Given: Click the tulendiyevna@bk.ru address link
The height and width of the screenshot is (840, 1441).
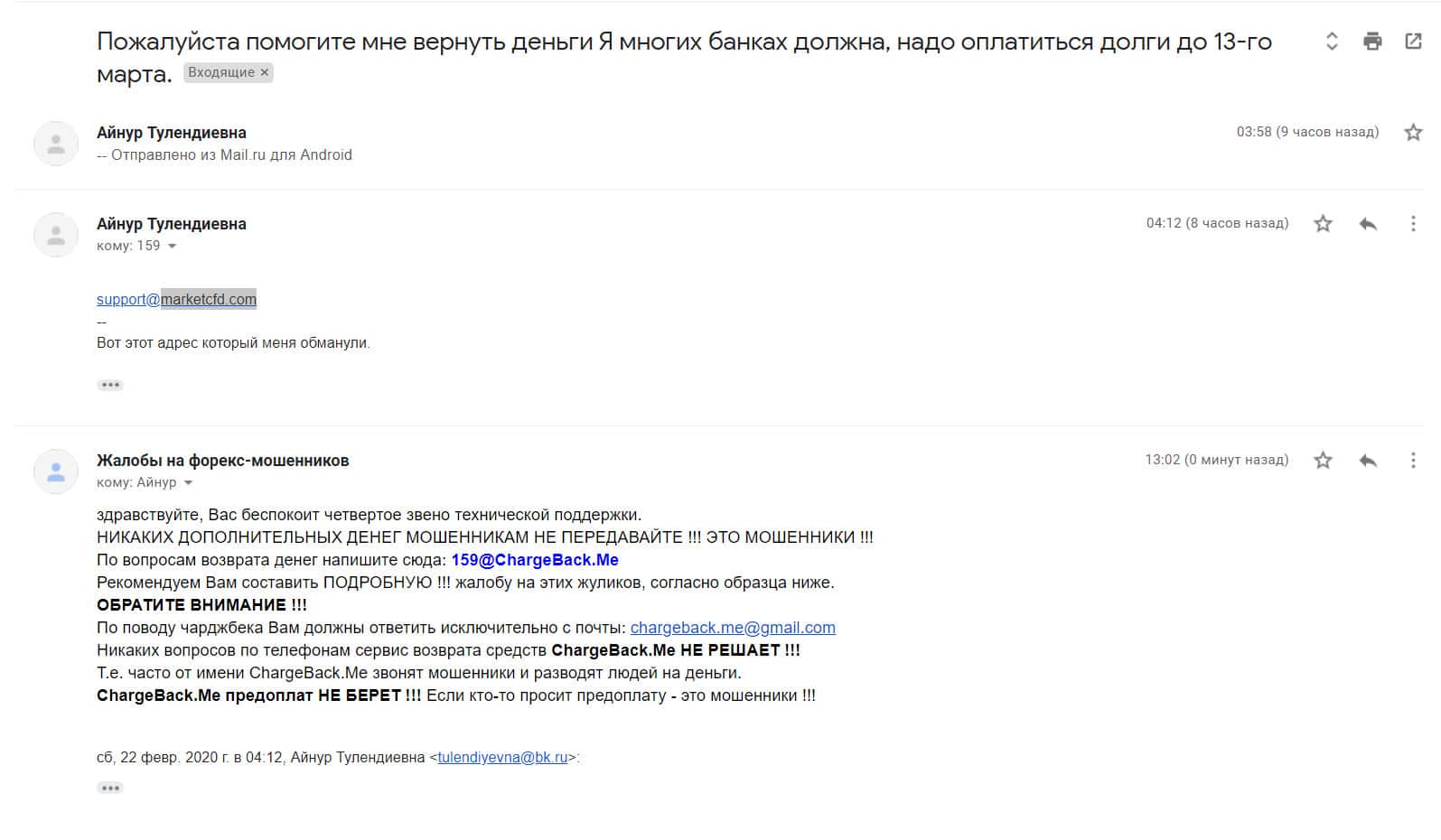Looking at the screenshot, I should [502, 758].
